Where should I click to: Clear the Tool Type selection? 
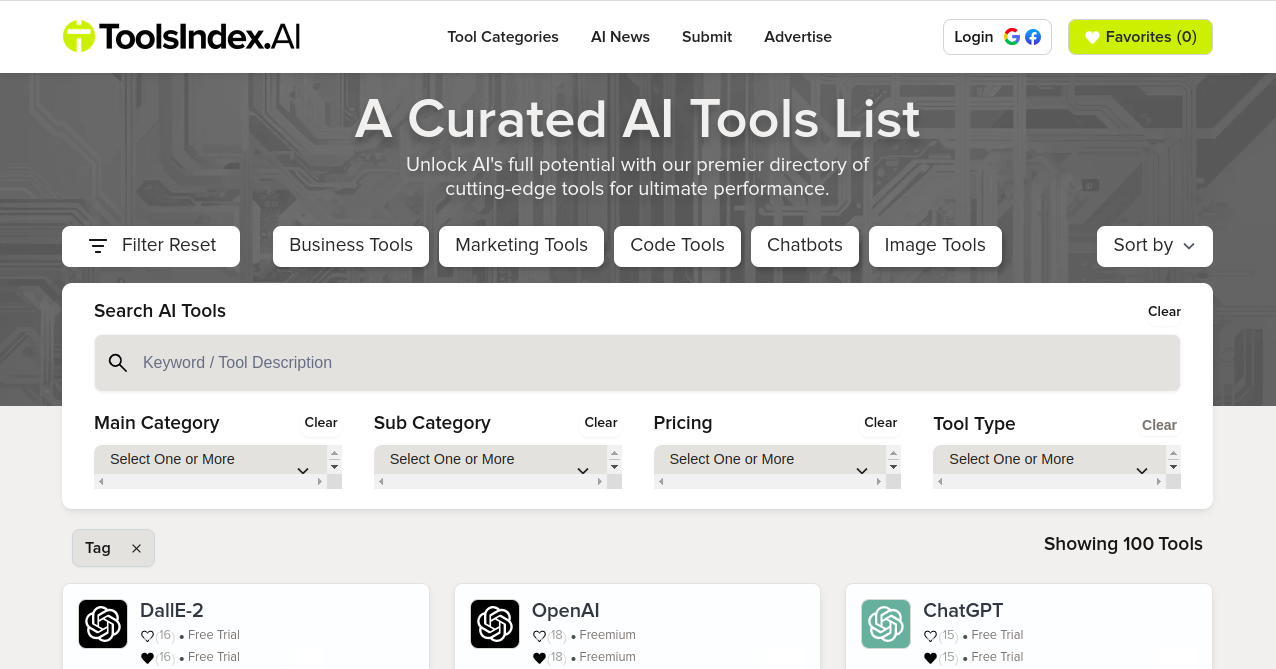[1159, 425]
